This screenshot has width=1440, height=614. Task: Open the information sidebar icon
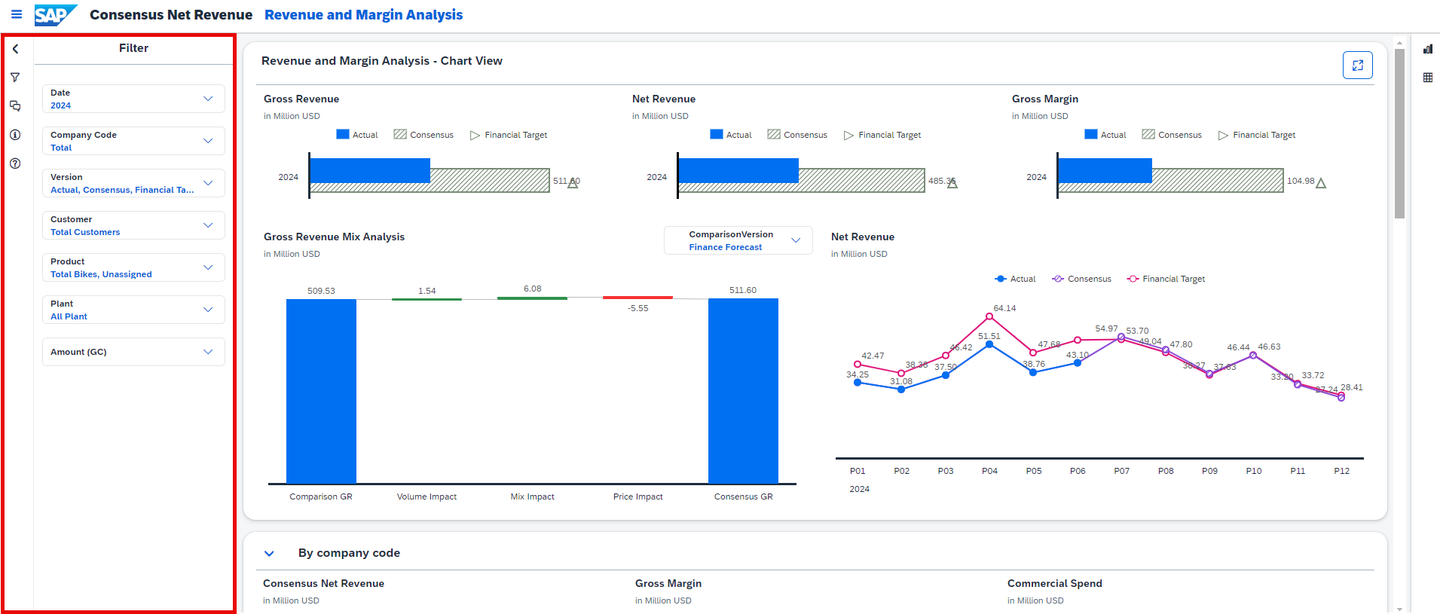15,134
